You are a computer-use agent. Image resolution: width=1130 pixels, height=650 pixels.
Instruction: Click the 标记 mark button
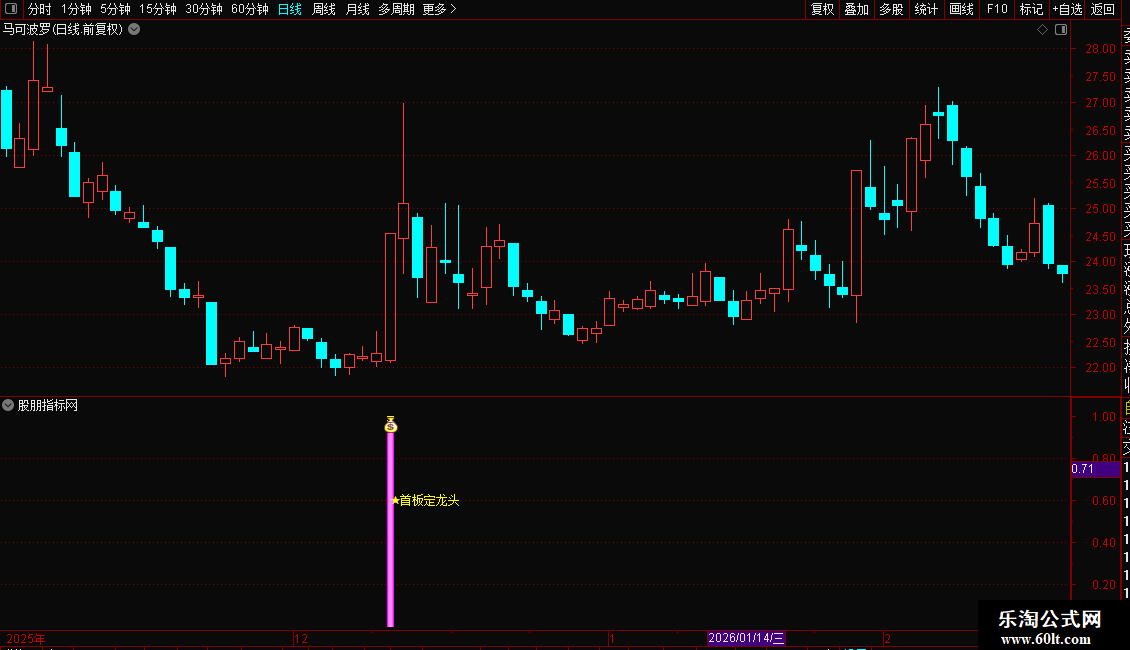pos(1031,9)
